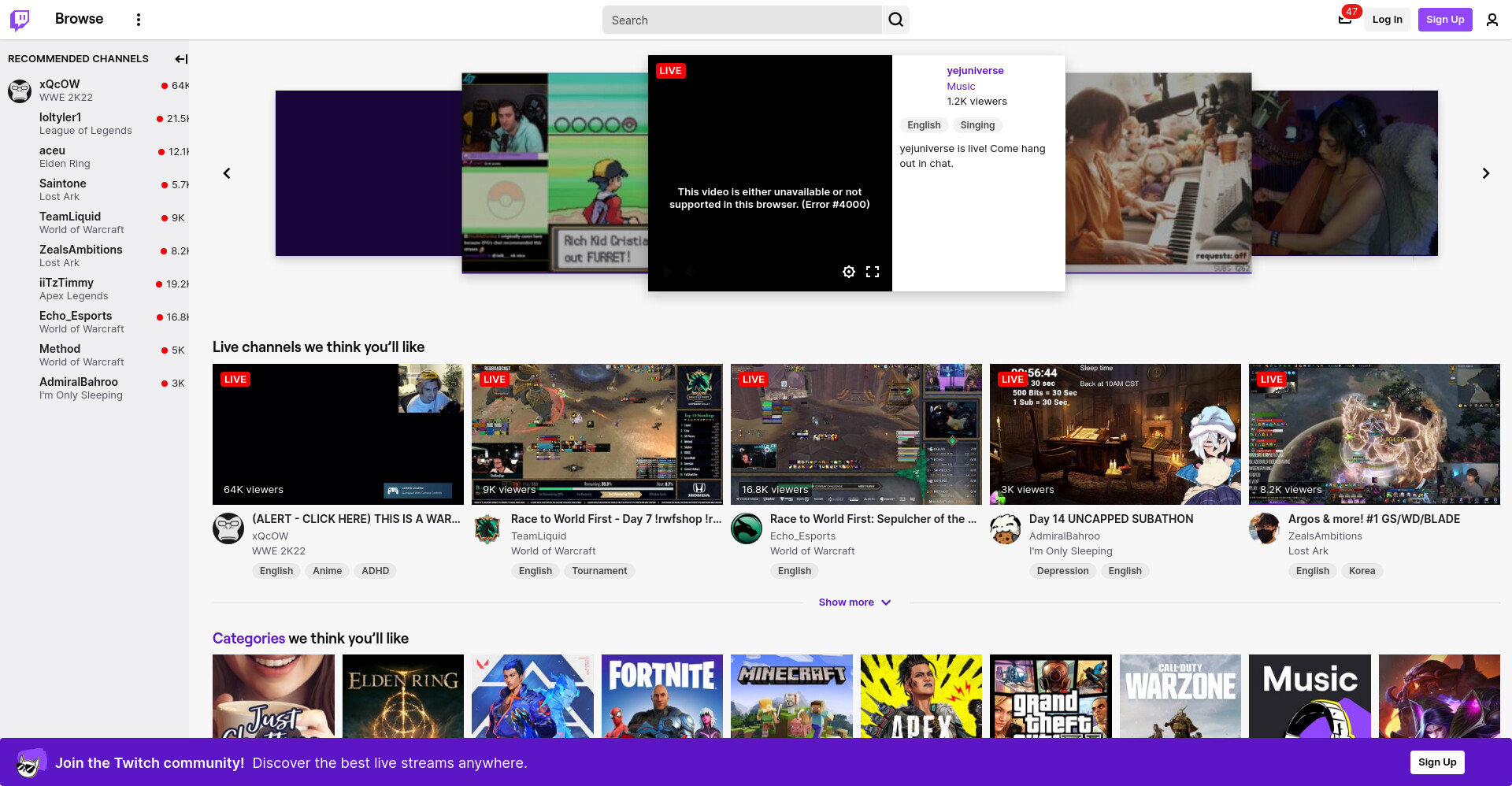Viewport: 1512px width, 786px height.
Task: Open the Fortnite category cover
Action: [662, 696]
